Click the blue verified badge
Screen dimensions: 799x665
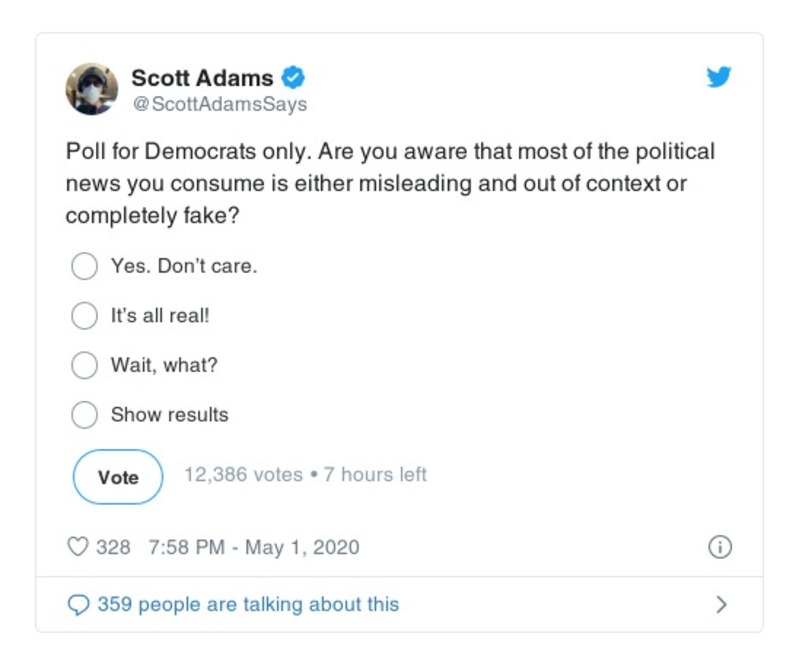[294, 77]
